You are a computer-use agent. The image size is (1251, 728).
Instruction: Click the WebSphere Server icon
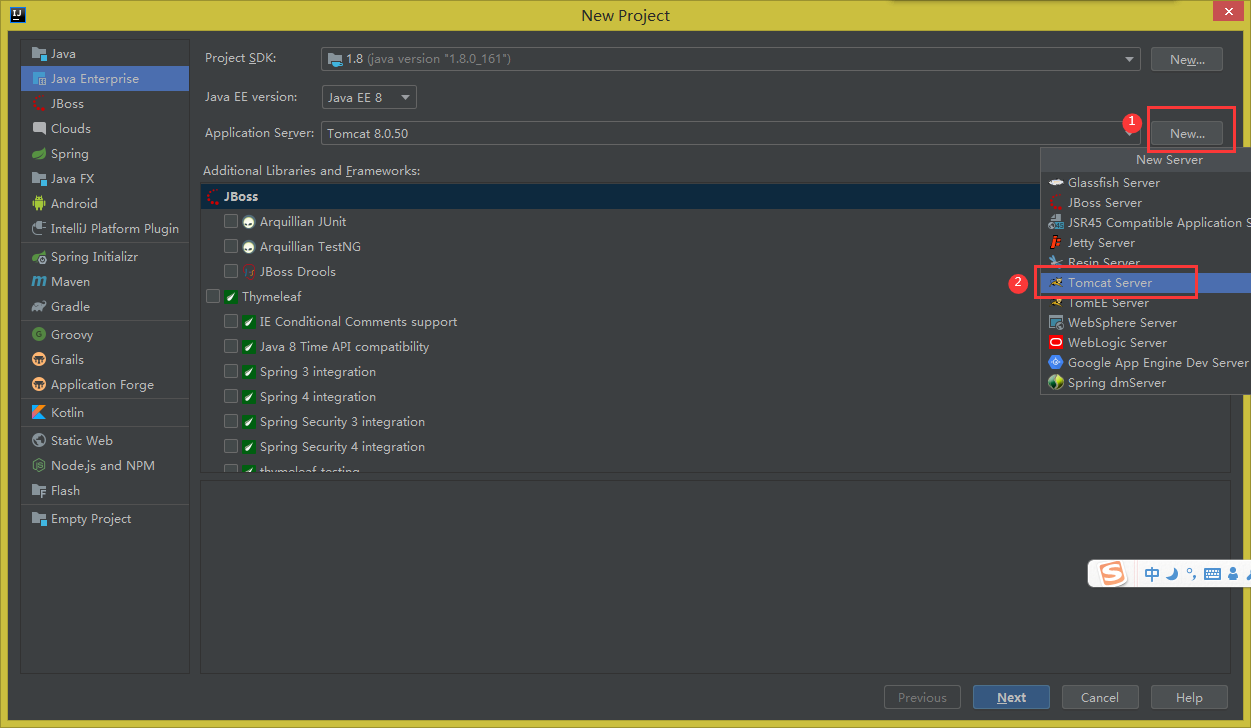tap(1056, 323)
